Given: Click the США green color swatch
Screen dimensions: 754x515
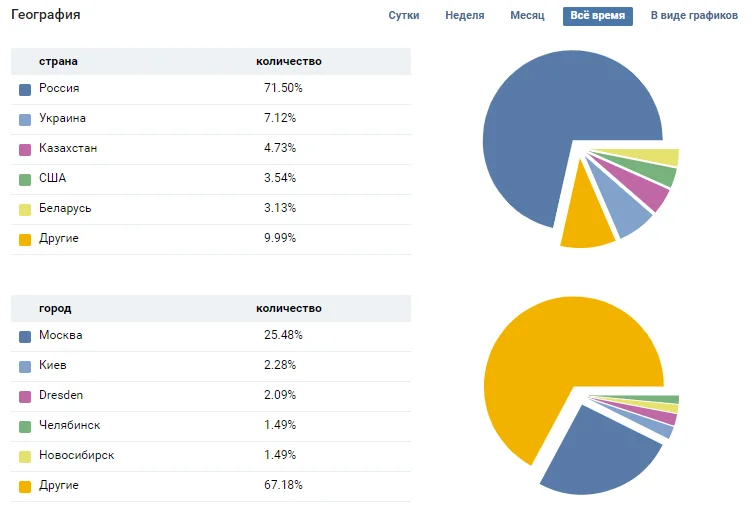Looking at the screenshot, I should (x=25, y=180).
